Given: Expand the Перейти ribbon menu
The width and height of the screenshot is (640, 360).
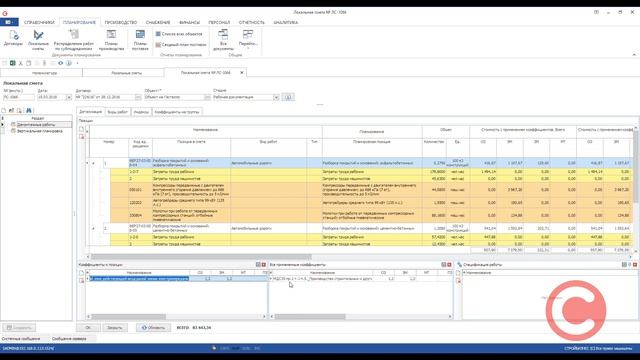Looking at the screenshot, I should 248,40.
